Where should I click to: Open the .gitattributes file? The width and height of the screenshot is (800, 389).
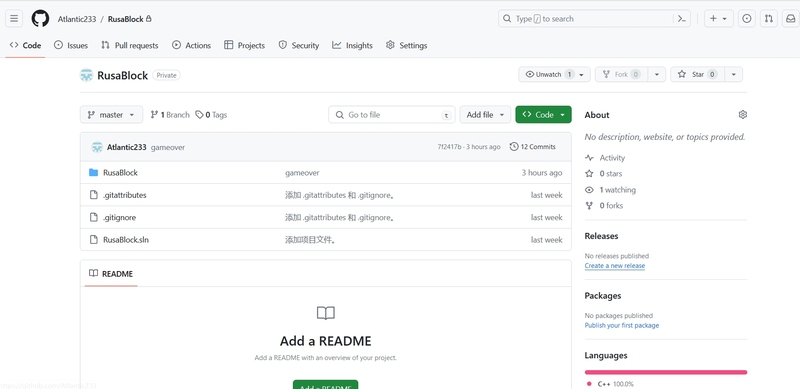pyautogui.click(x=124, y=195)
